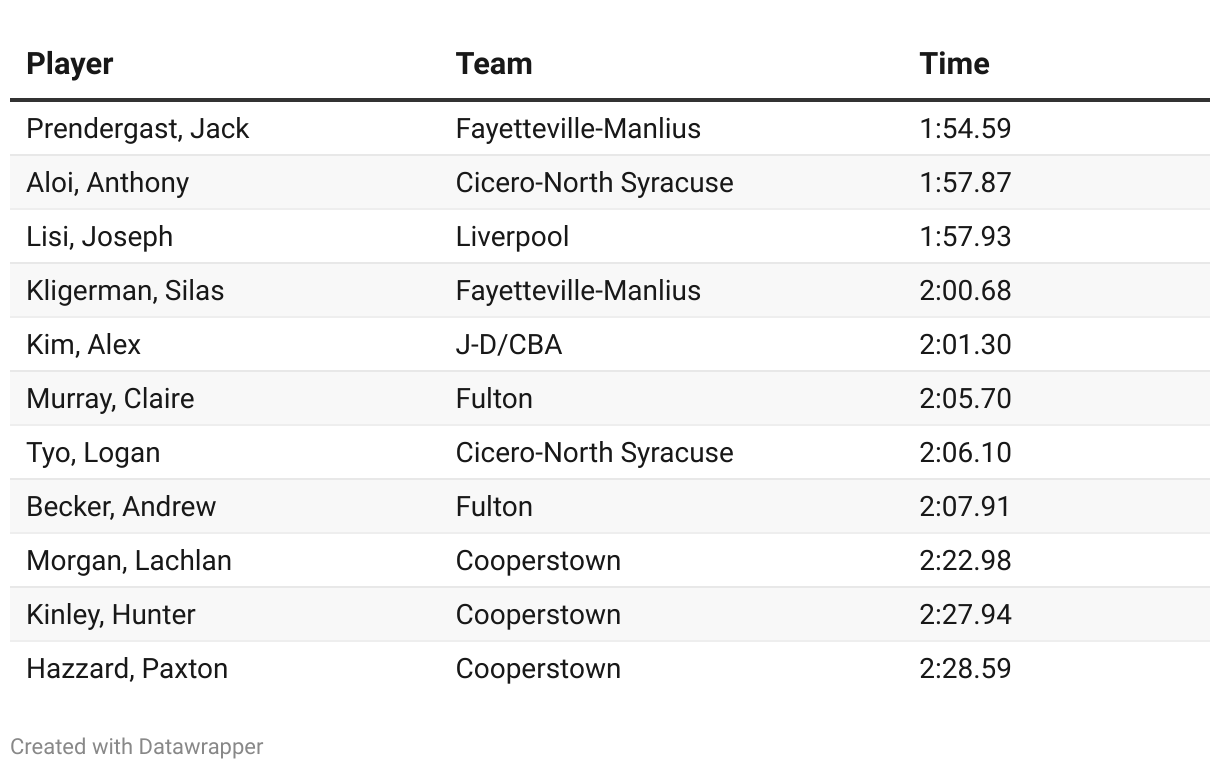This screenshot has height=770, width=1220.
Task: Click the Time column header
Action: coord(954,64)
